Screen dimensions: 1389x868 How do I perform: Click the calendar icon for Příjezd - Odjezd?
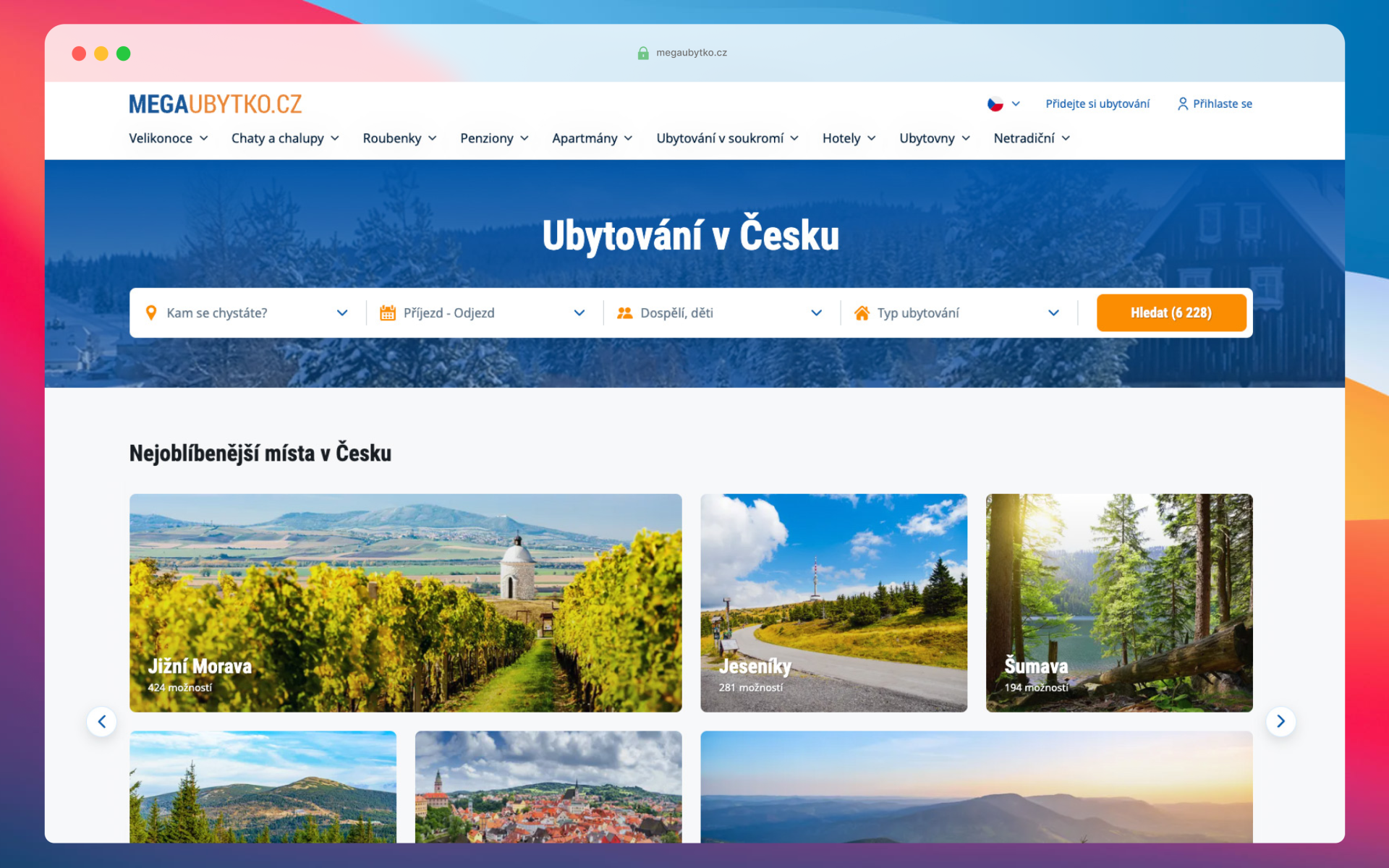click(388, 312)
